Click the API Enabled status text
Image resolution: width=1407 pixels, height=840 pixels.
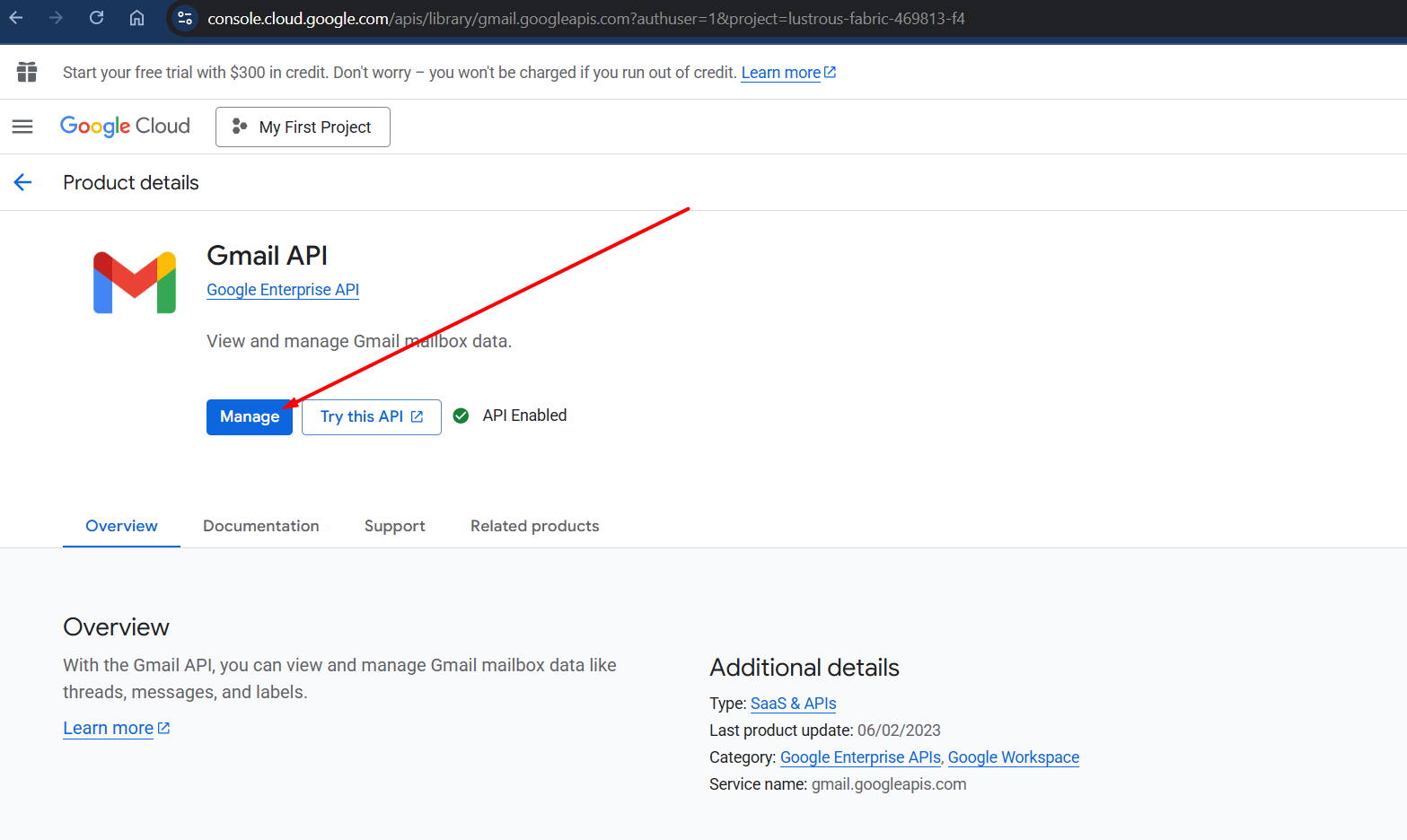pyautogui.click(x=524, y=416)
